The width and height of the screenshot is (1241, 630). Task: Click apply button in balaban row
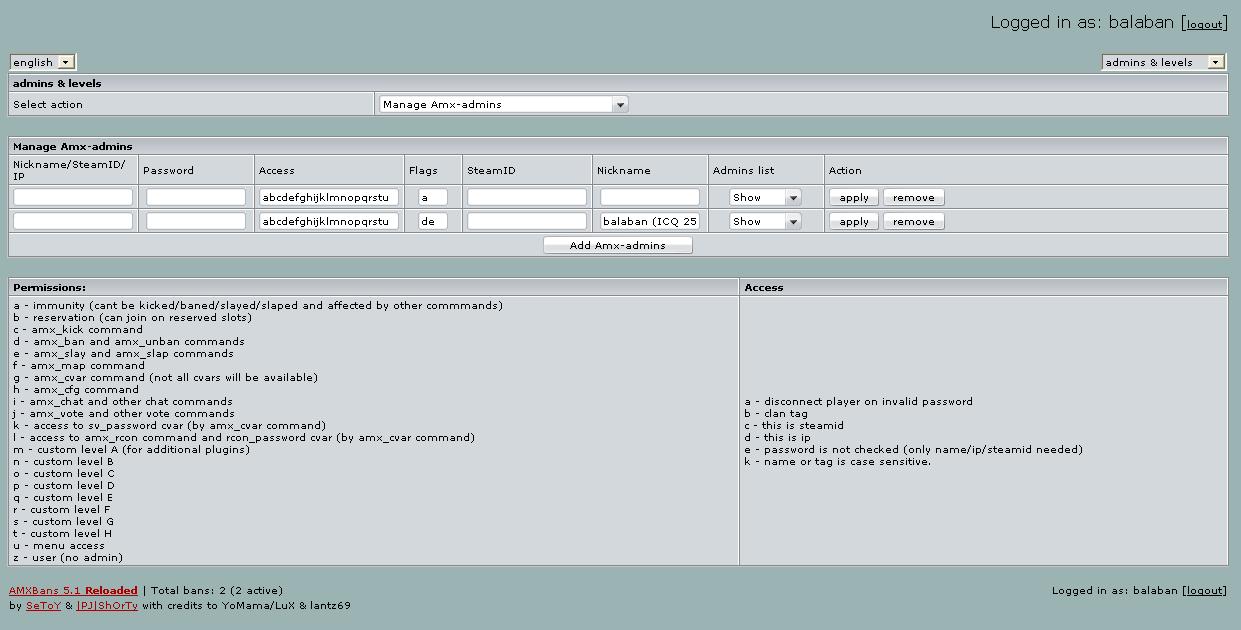point(854,221)
